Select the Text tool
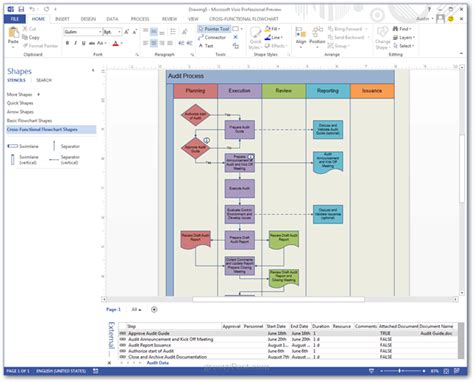Screen dimensions: 474x382 206,46
